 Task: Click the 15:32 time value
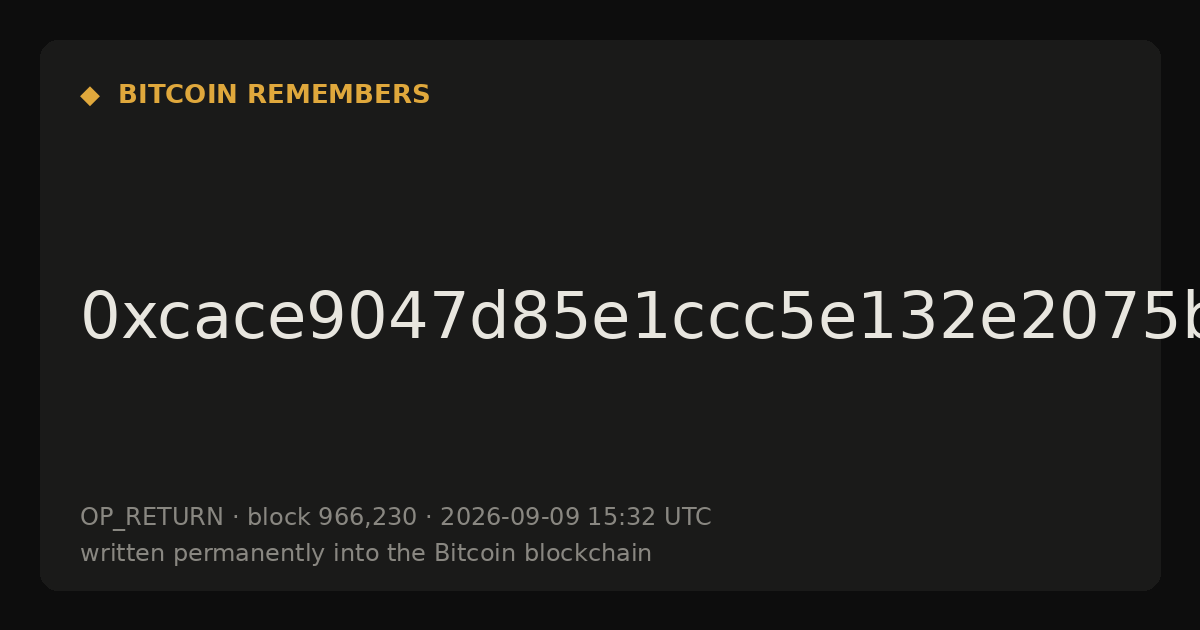621,517
